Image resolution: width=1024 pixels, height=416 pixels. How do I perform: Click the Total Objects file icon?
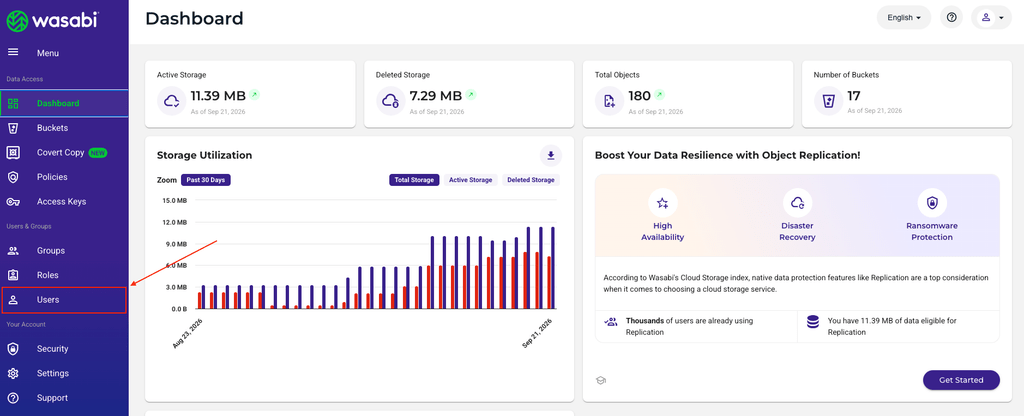point(609,101)
